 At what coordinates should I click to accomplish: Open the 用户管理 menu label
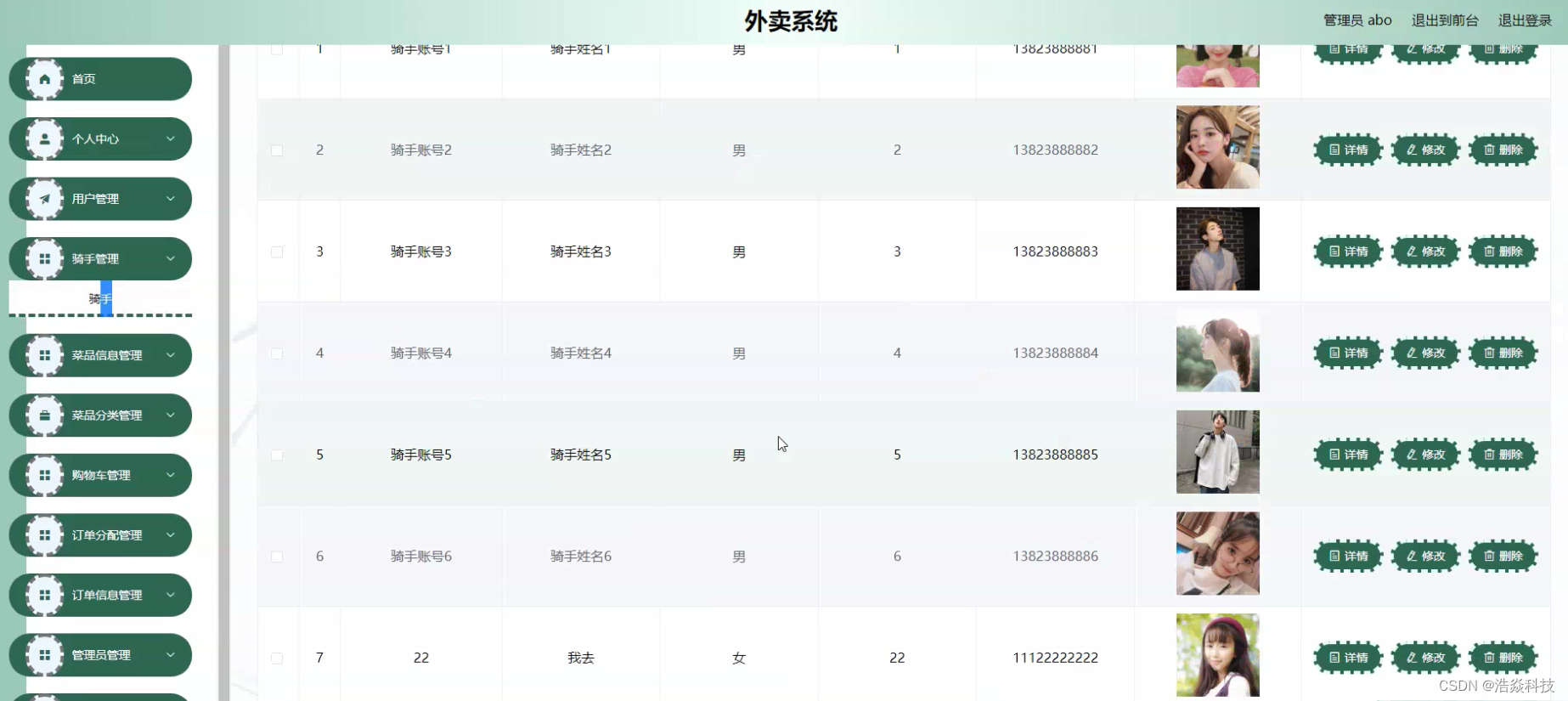point(95,199)
